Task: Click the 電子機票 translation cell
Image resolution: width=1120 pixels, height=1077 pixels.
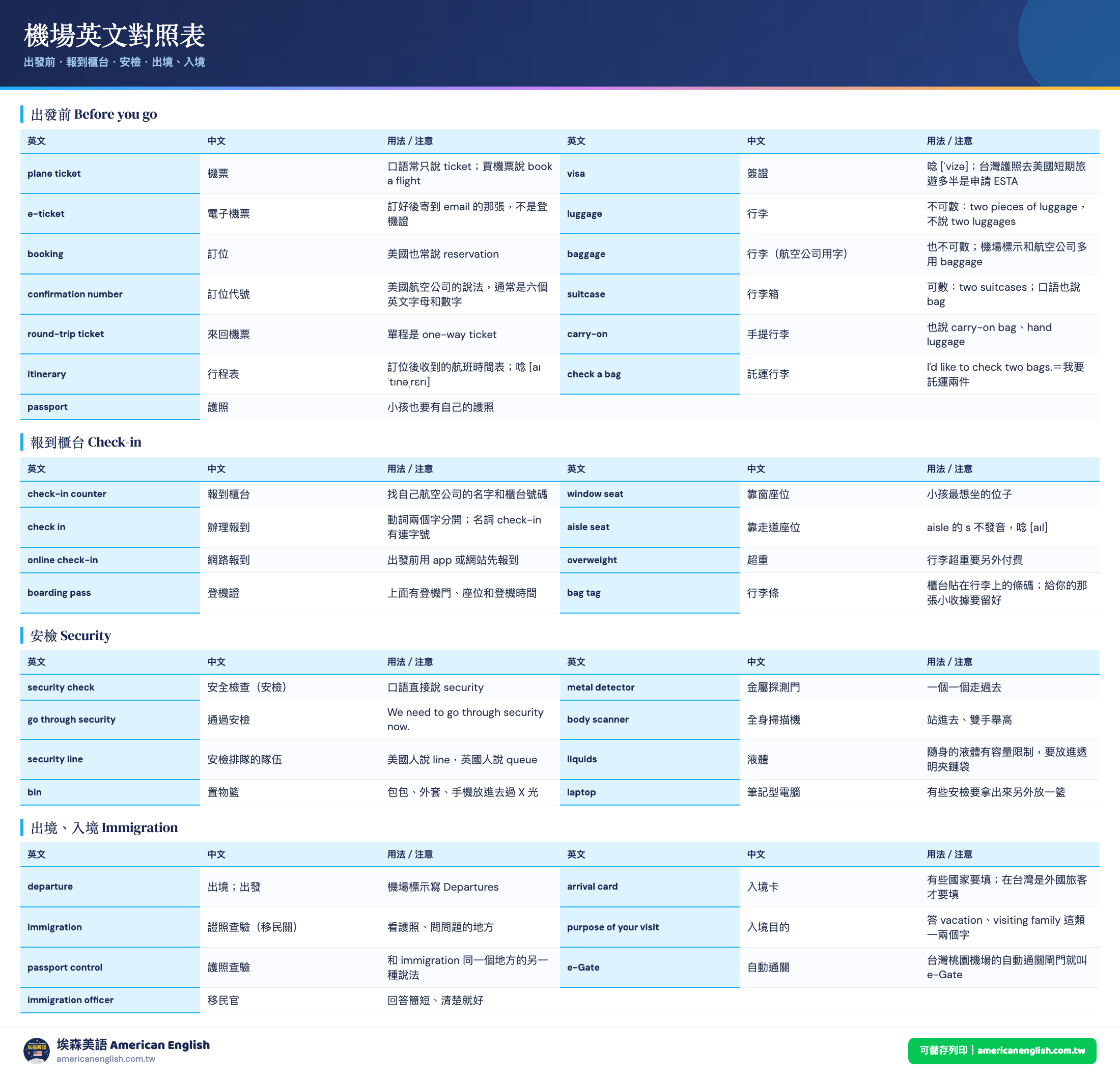Action: (x=290, y=214)
